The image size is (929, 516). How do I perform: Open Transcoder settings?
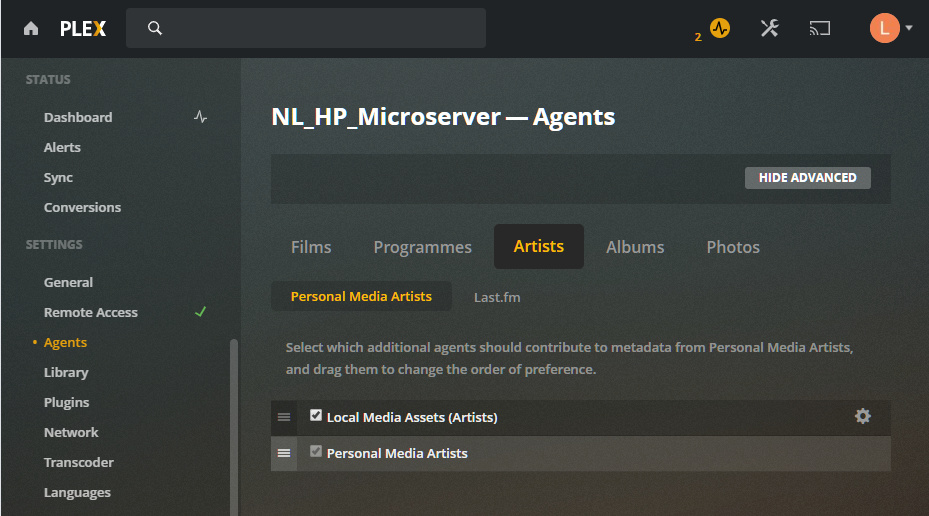[x=79, y=463]
